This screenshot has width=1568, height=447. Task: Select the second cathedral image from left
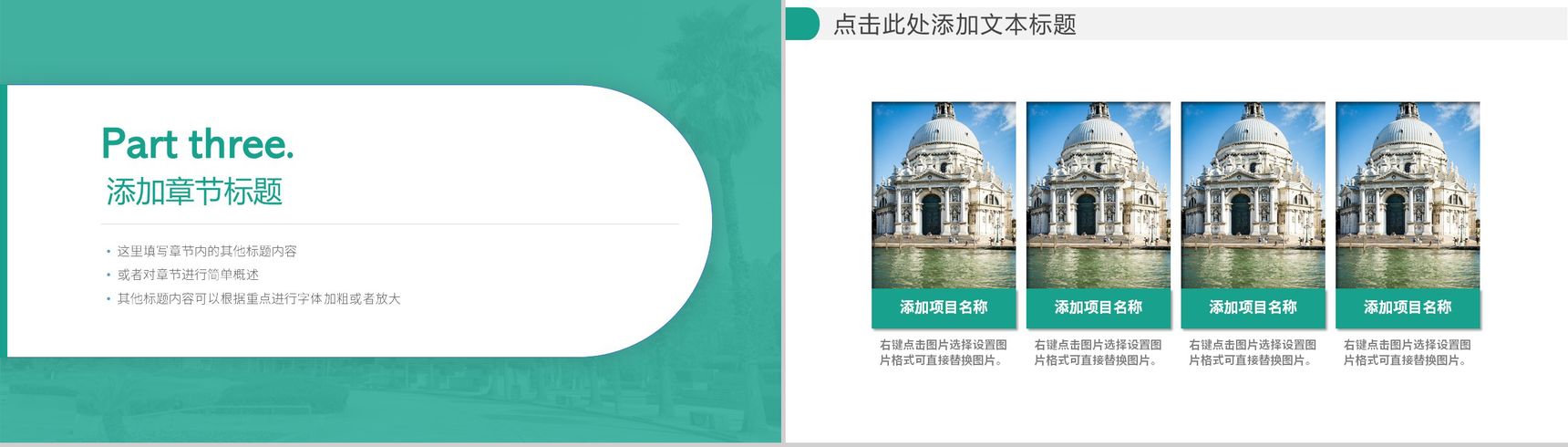pos(1099,195)
